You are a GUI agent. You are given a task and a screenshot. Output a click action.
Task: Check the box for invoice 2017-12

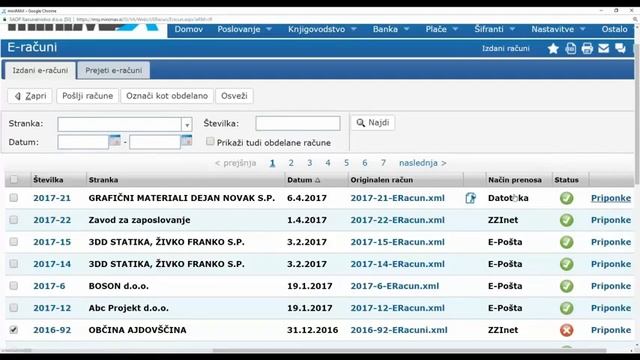[14, 307]
